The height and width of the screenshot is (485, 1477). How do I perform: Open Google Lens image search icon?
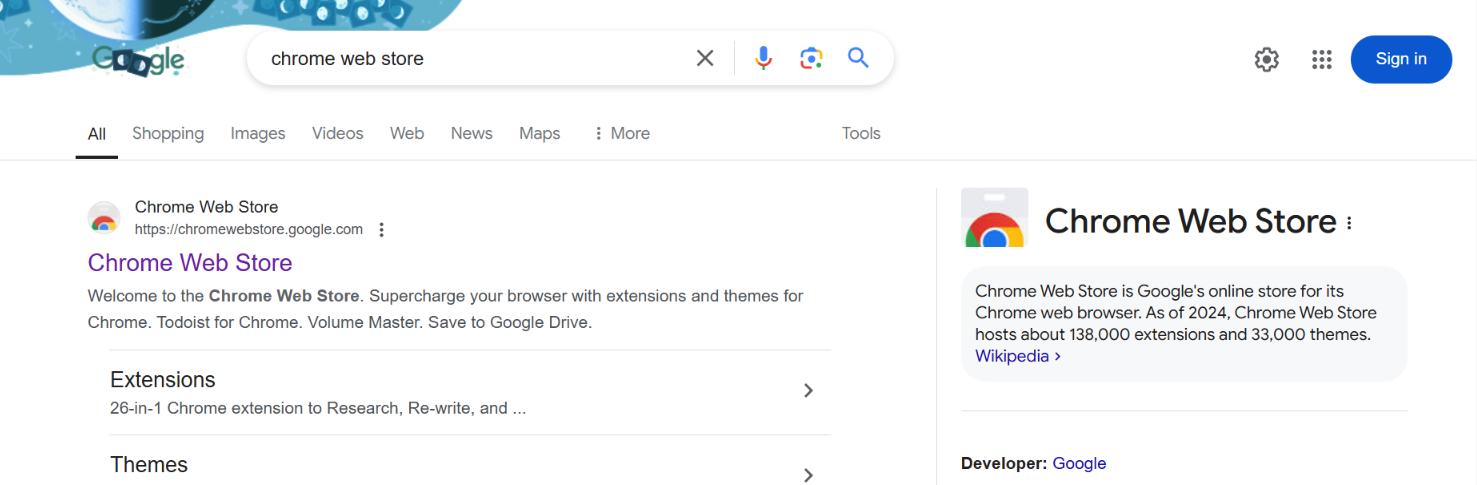(x=811, y=58)
